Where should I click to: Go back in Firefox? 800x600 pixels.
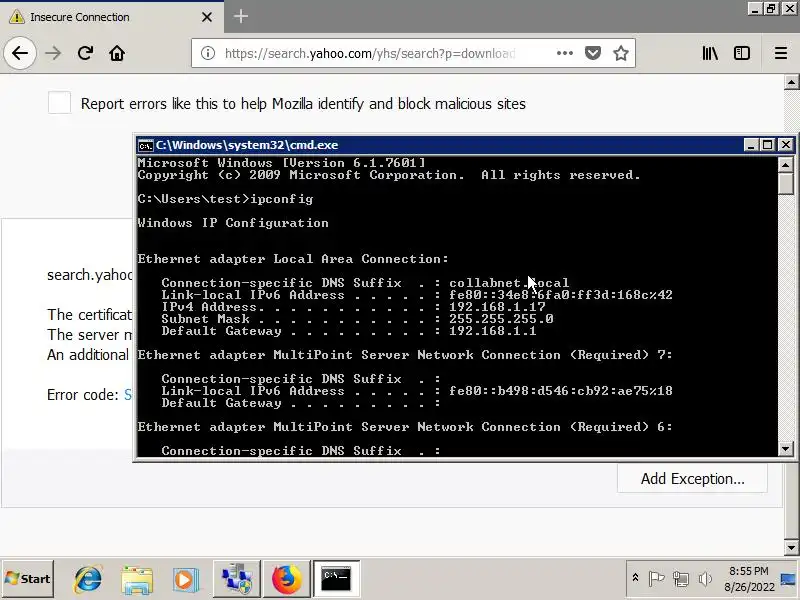tap(20, 53)
